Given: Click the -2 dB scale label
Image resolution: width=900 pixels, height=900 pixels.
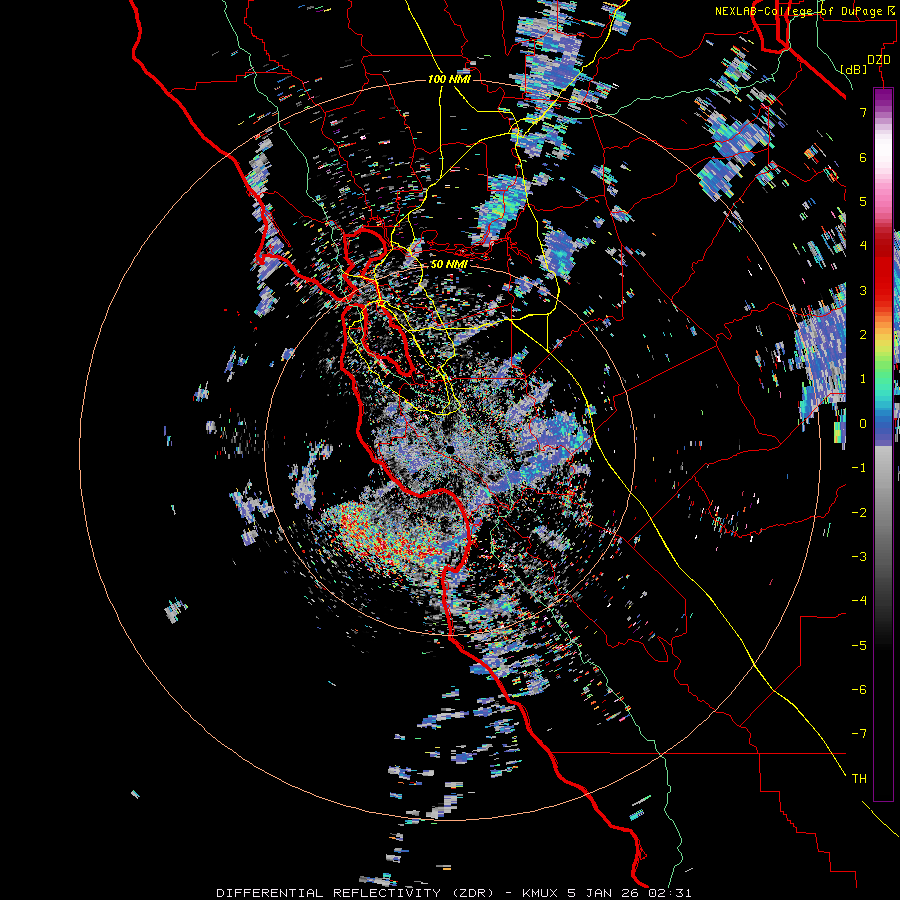Looking at the screenshot, I should click(x=859, y=513).
